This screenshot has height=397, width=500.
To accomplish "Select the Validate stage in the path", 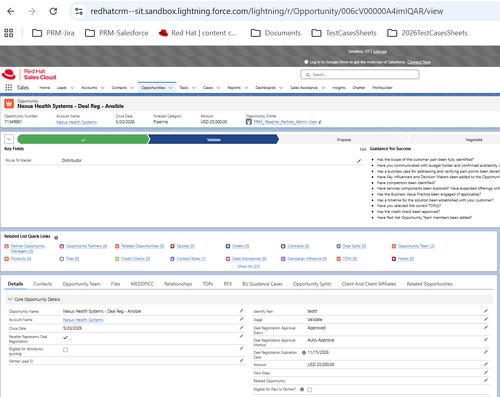I will pos(213,140).
